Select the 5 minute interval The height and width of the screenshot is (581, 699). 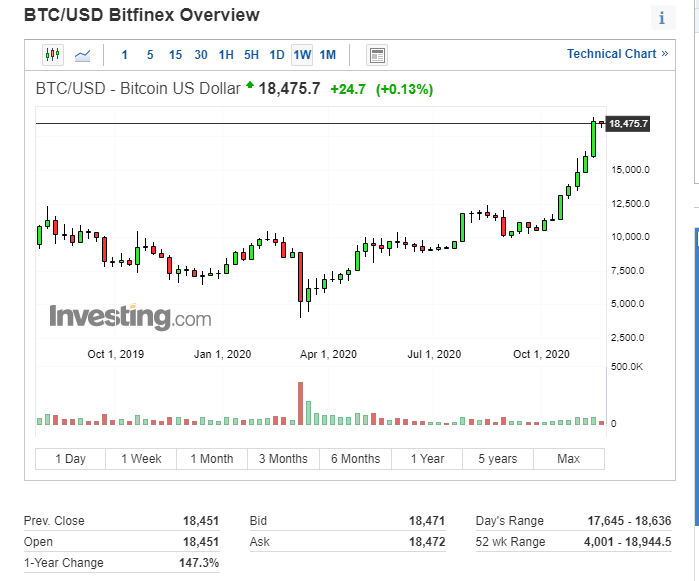[150, 55]
